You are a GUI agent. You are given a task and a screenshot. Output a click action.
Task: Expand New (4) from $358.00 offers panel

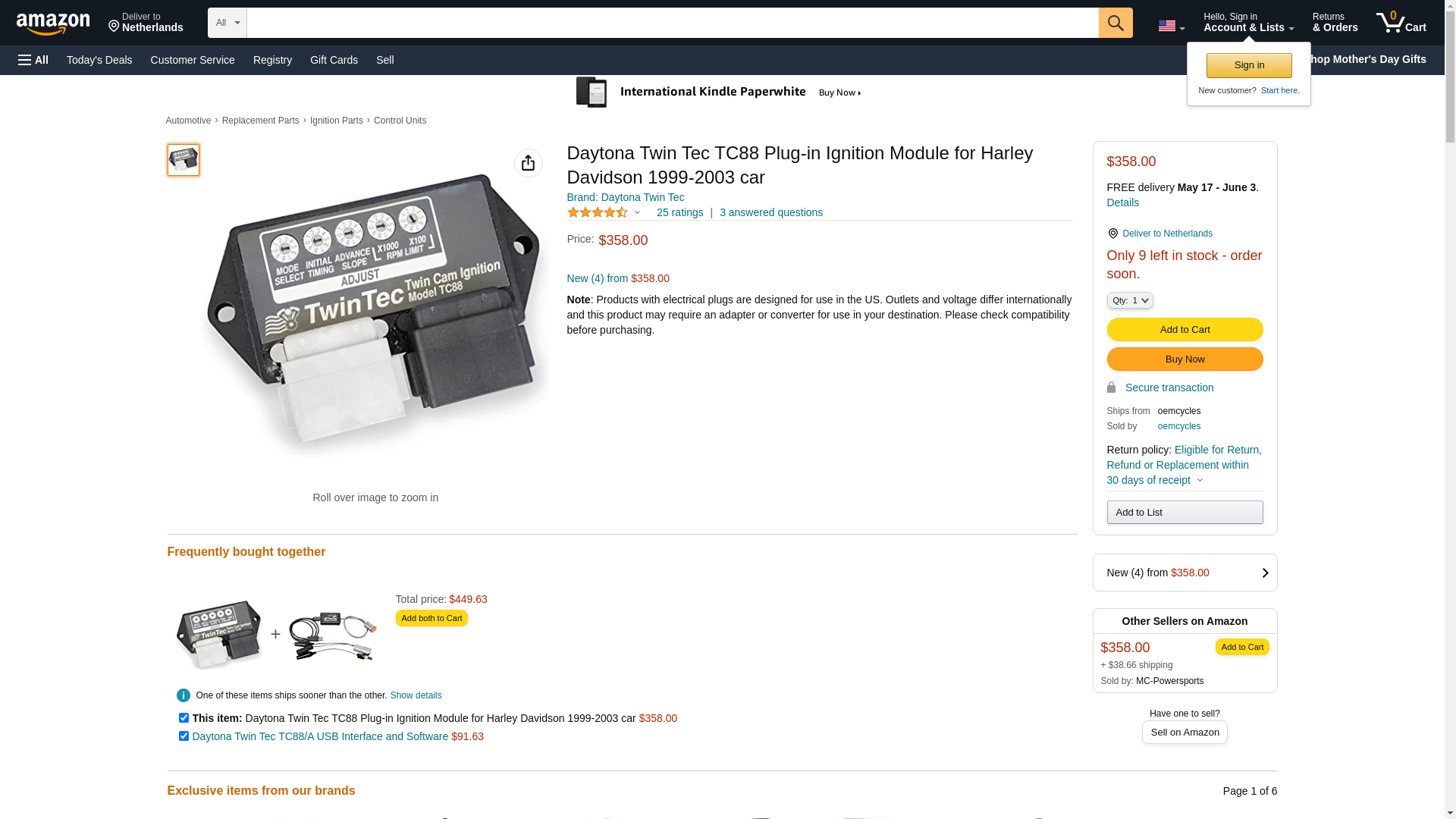click(1185, 573)
